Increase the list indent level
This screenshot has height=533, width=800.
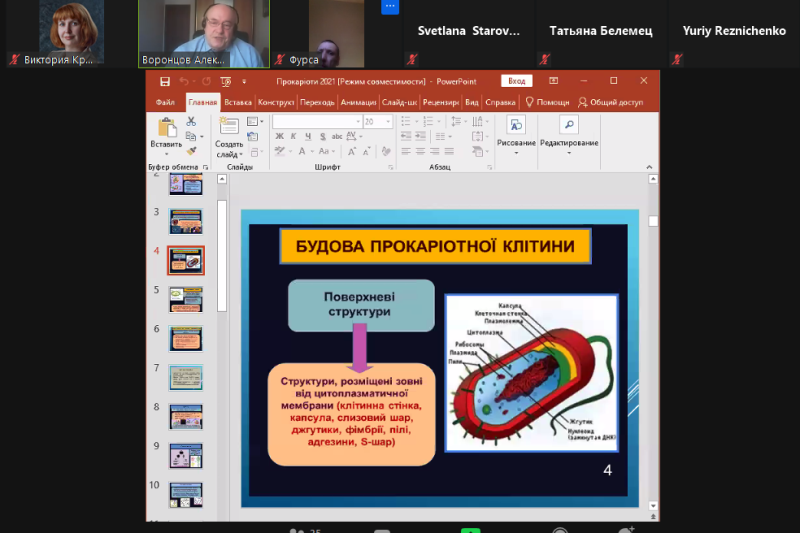pos(420,136)
